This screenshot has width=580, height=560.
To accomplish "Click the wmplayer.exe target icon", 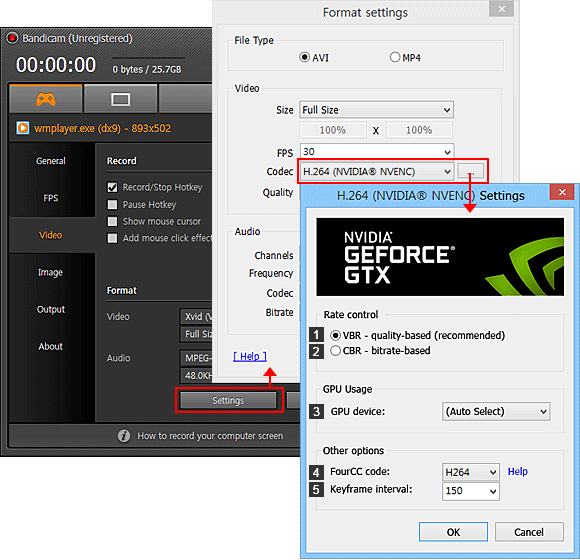I will (x=23, y=128).
